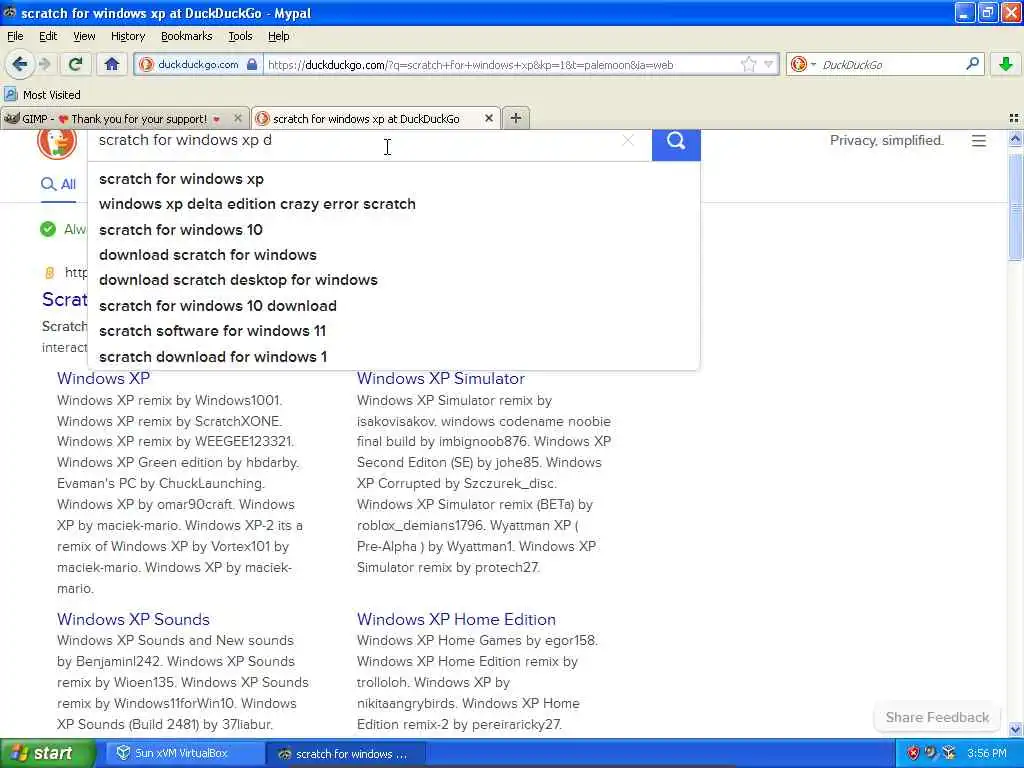Open the View menu

click(x=84, y=36)
